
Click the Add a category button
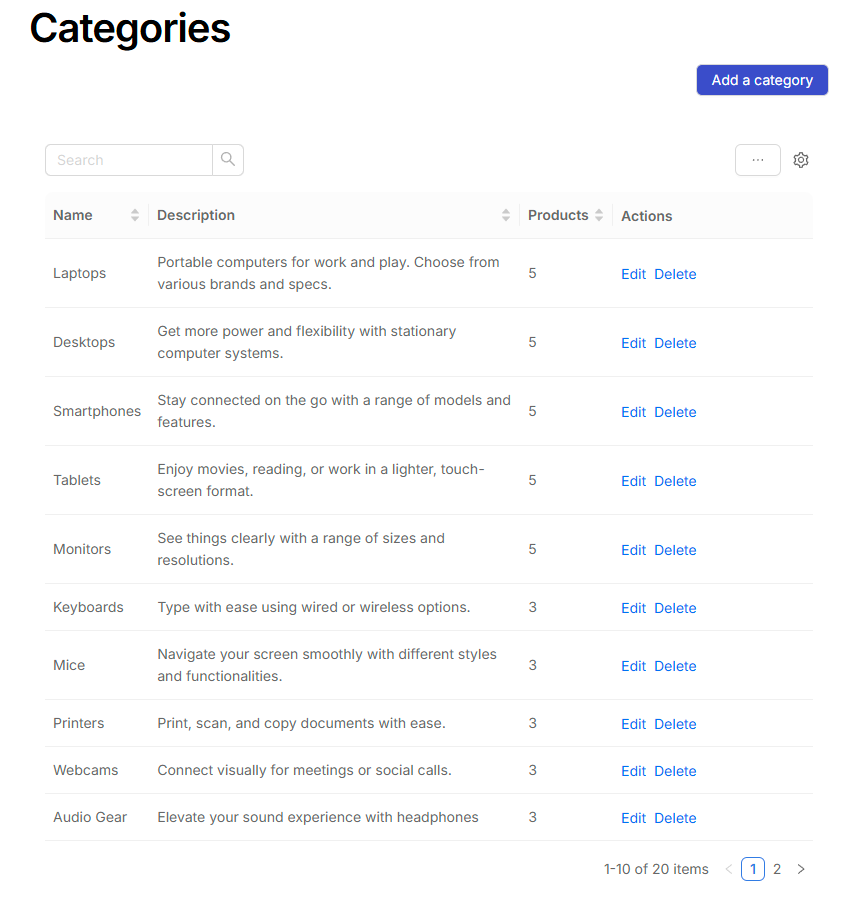[x=762, y=80]
